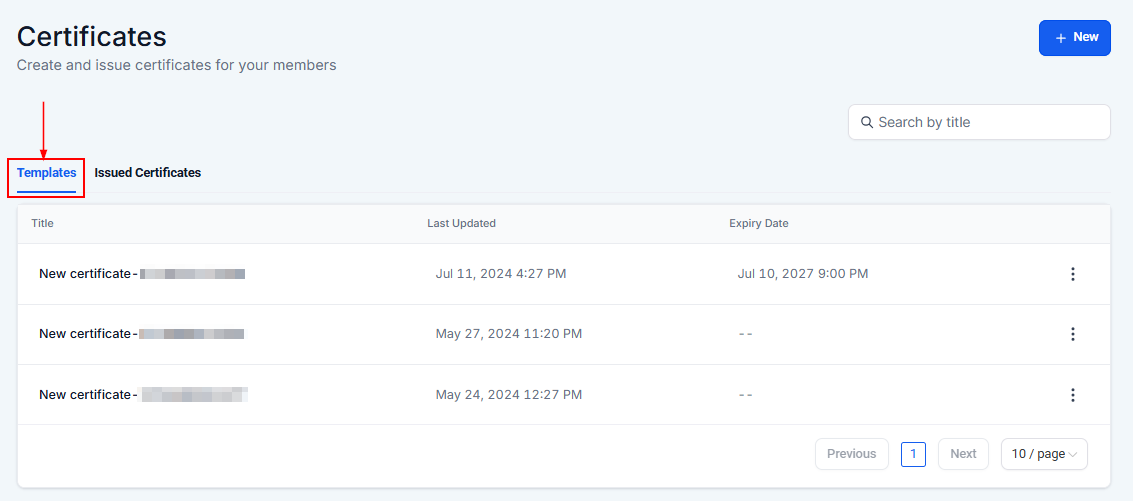The height and width of the screenshot is (501, 1133).
Task: Click the Expiry Date column header
Action: pyautogui.click(x=758, y=223)
